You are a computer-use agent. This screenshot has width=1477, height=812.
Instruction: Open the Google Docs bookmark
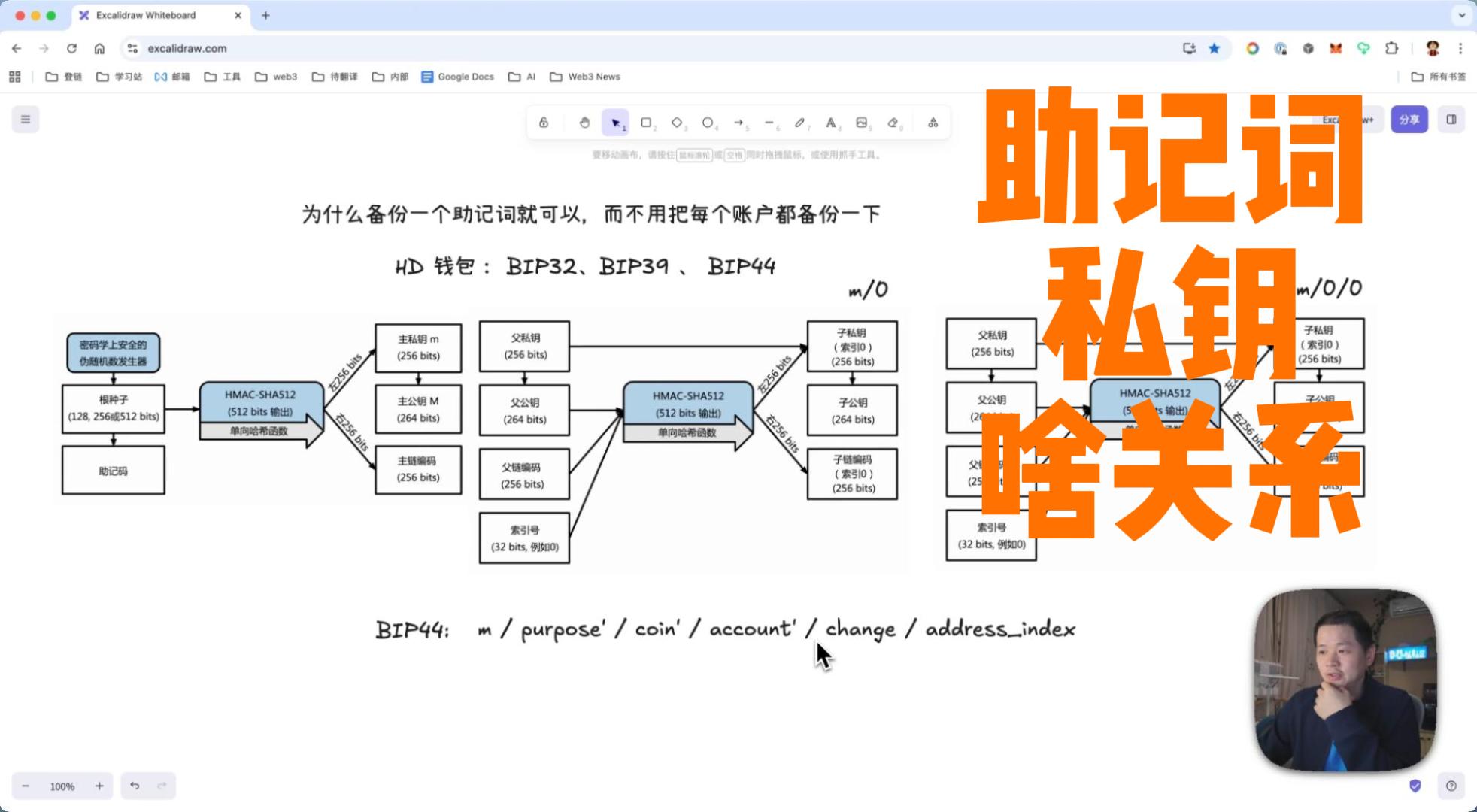tap(458, 77)
